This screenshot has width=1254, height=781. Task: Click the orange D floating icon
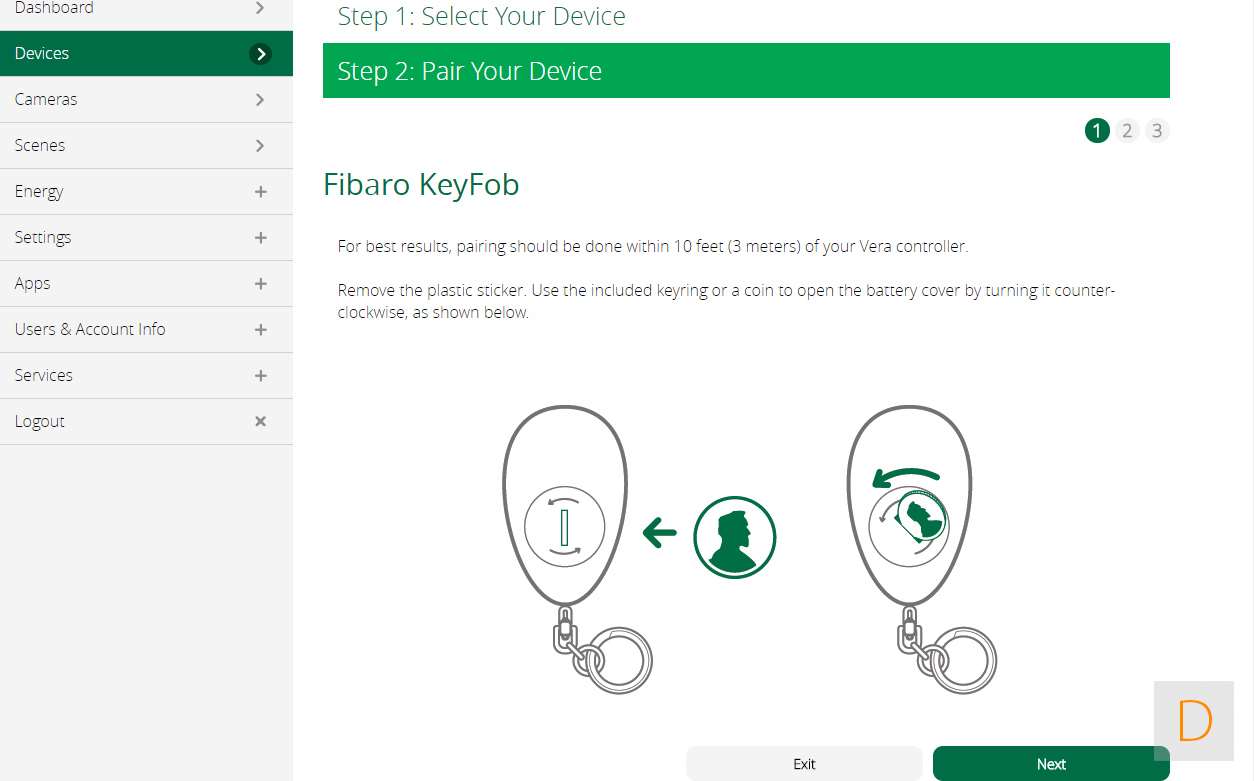(1194, 721)
